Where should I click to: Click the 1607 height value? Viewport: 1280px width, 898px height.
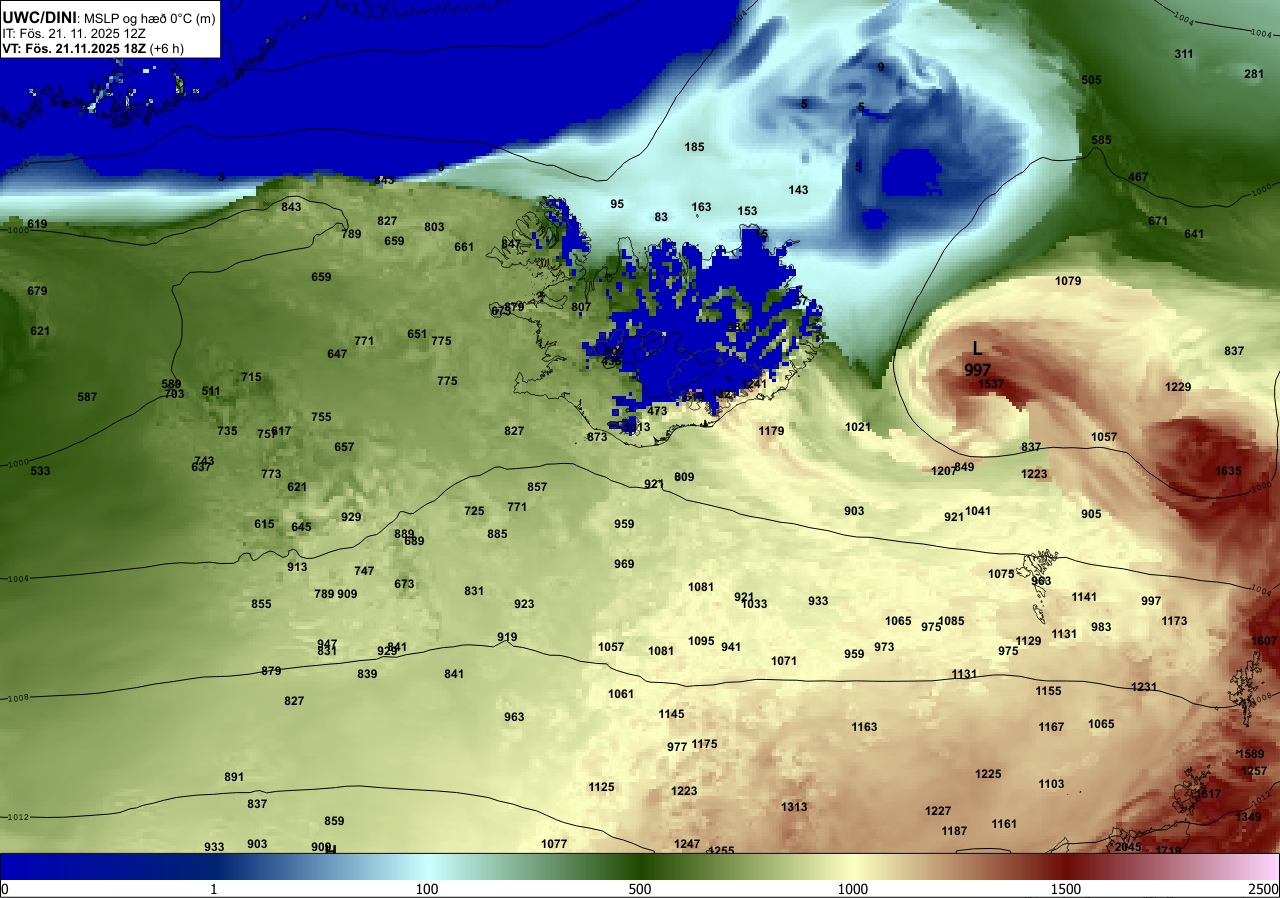click(1264, 641)
